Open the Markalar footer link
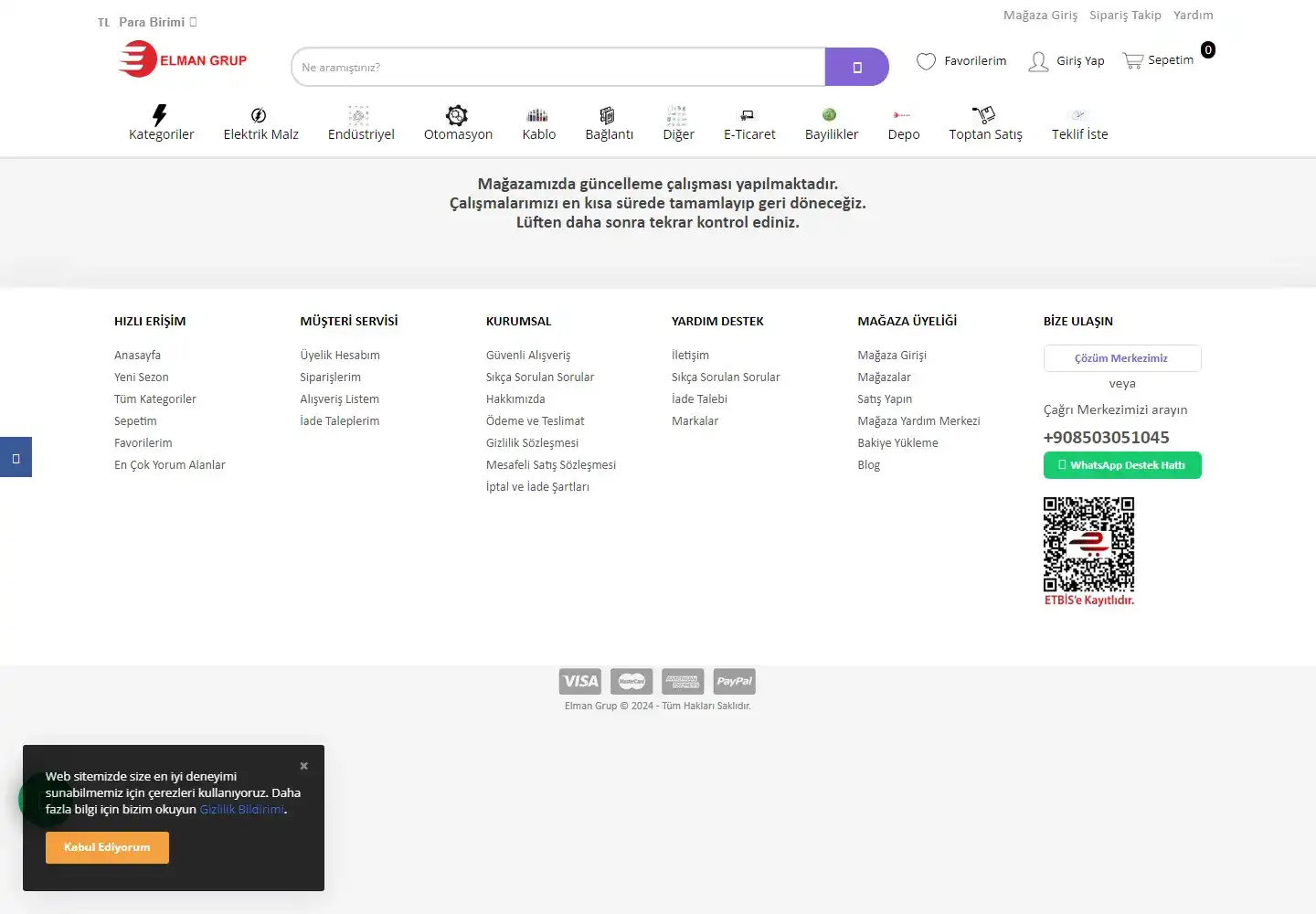The height and width of the screenshot is (914, 1316). [695, 420]
